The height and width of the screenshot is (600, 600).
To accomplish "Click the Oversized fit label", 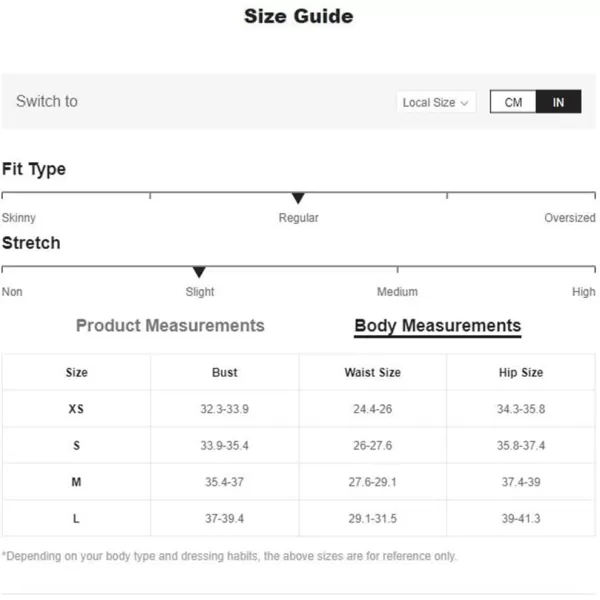I will [x=570, y=218].
